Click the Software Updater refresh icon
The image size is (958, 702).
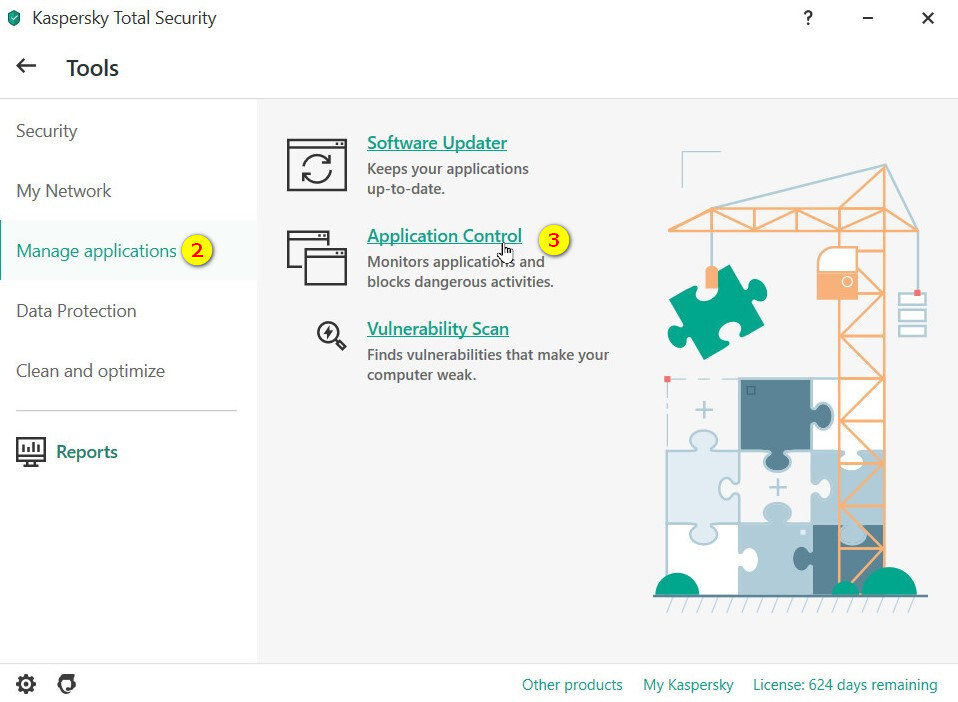pyautogui.click(x=317, y=165)
